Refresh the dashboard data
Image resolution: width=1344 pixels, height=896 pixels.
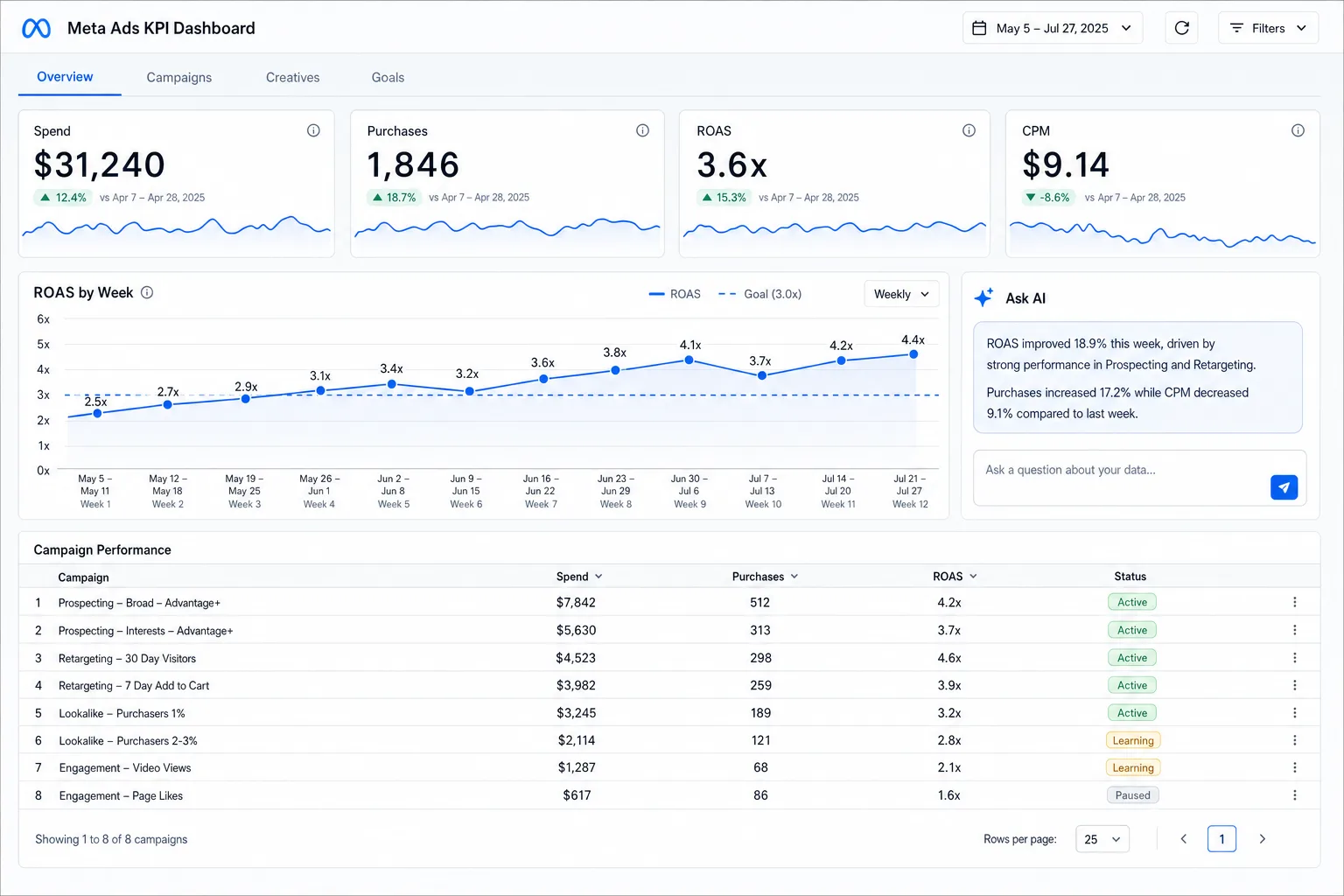click(x=1181, y=28)
